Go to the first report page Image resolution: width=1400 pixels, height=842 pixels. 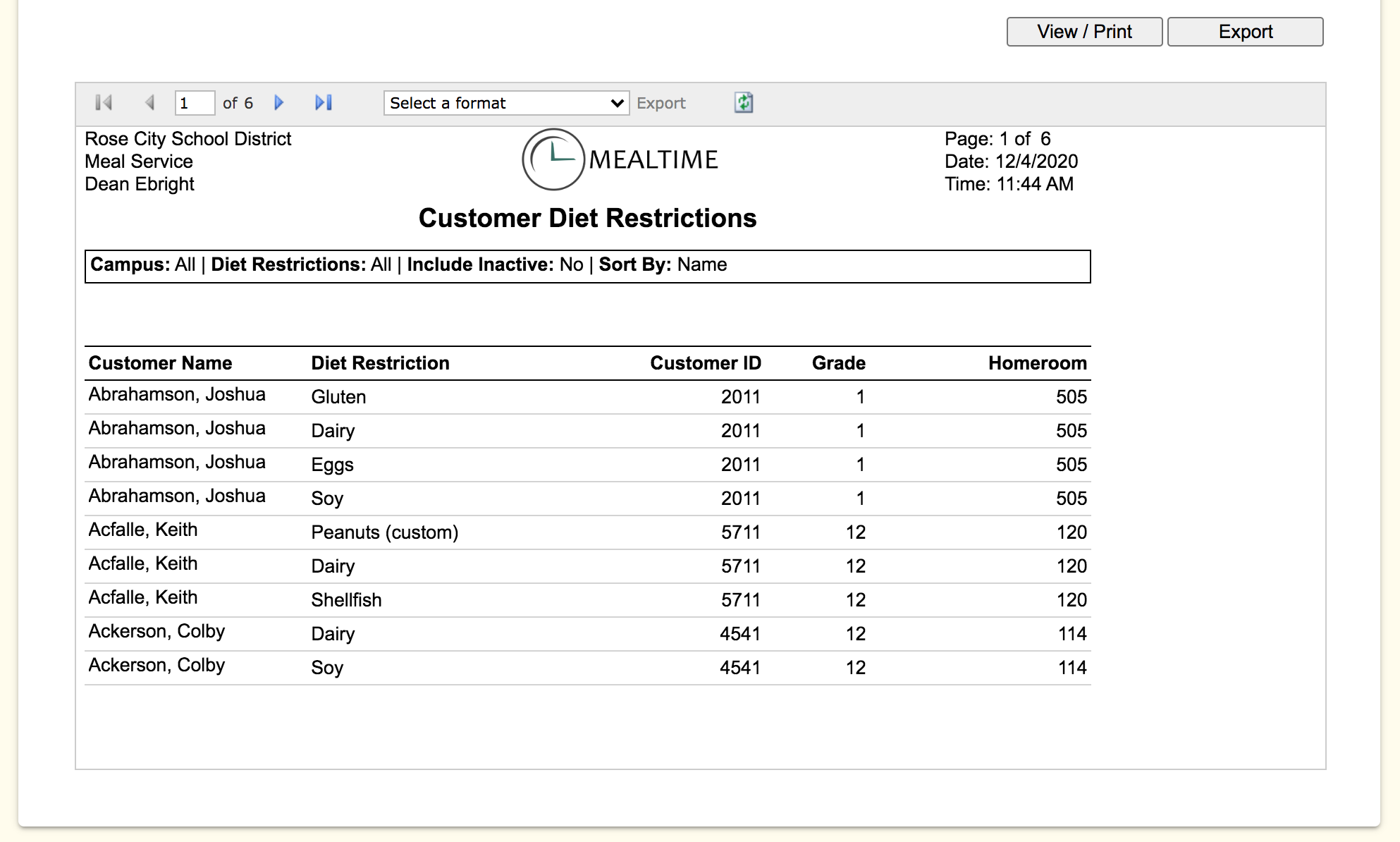tap(104, 103)
